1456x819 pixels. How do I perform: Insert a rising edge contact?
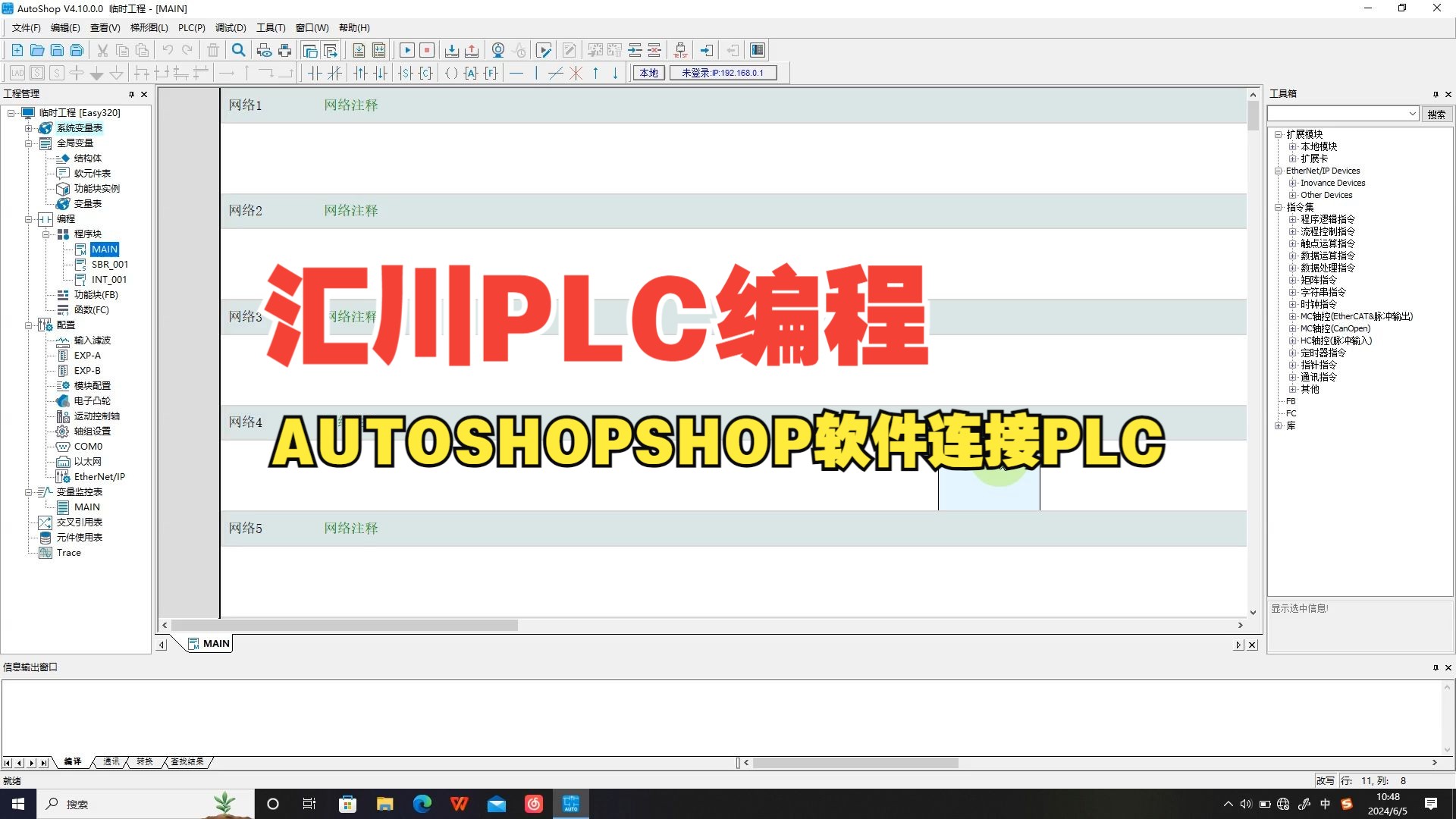tap(361, 73)
